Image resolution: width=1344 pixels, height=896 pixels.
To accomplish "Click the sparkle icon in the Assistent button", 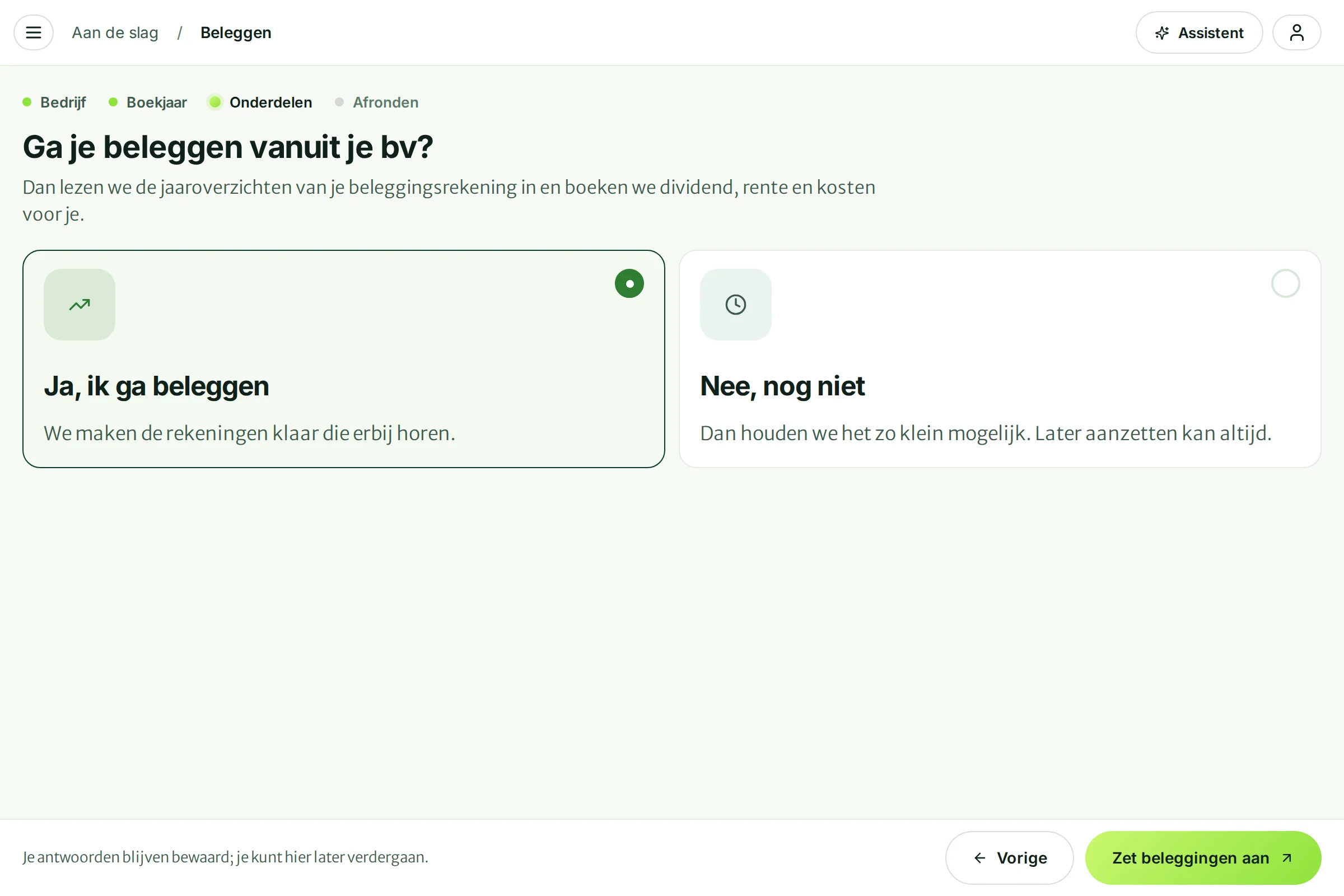I will coord(1161,33).
